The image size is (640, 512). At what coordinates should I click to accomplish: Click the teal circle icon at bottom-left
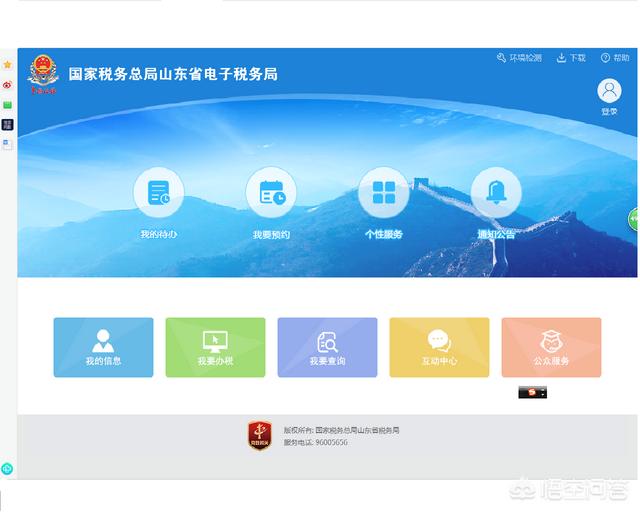(x=7, y=469)
